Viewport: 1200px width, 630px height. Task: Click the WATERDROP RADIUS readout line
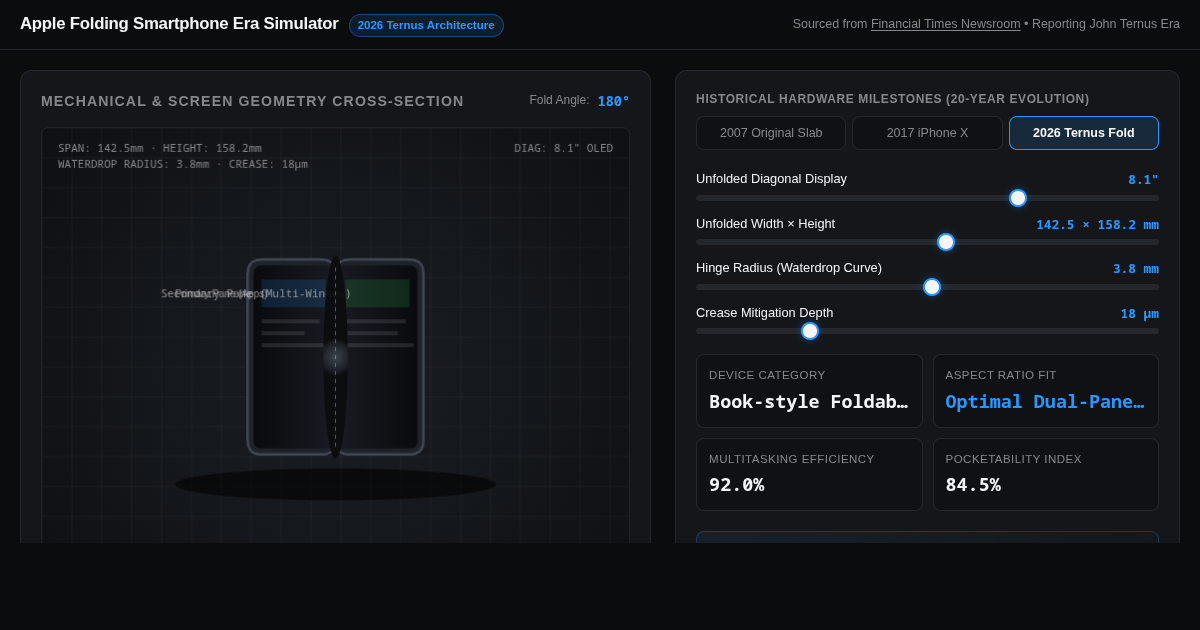coord(183,164)
